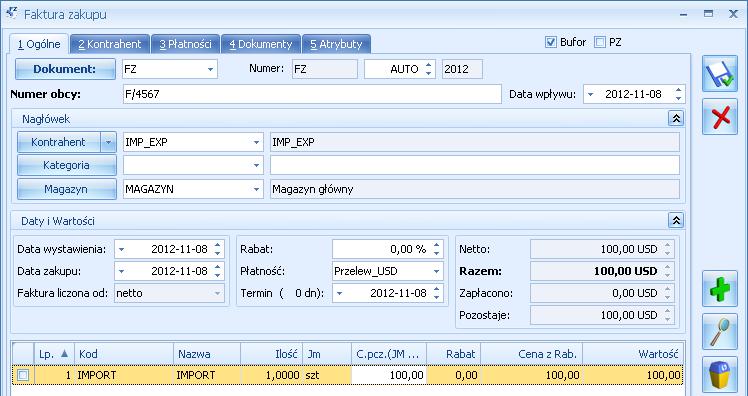Open the Kategoria dropdown

(256, 165)
